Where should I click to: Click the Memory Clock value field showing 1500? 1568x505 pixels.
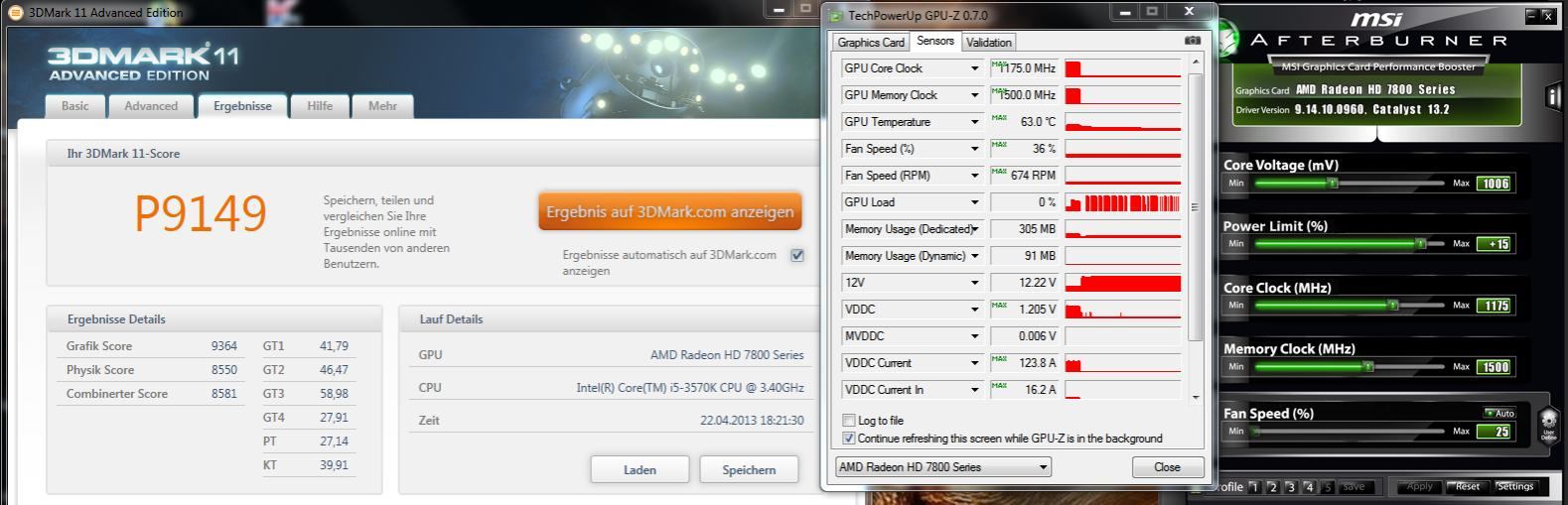coord(1496,367)
